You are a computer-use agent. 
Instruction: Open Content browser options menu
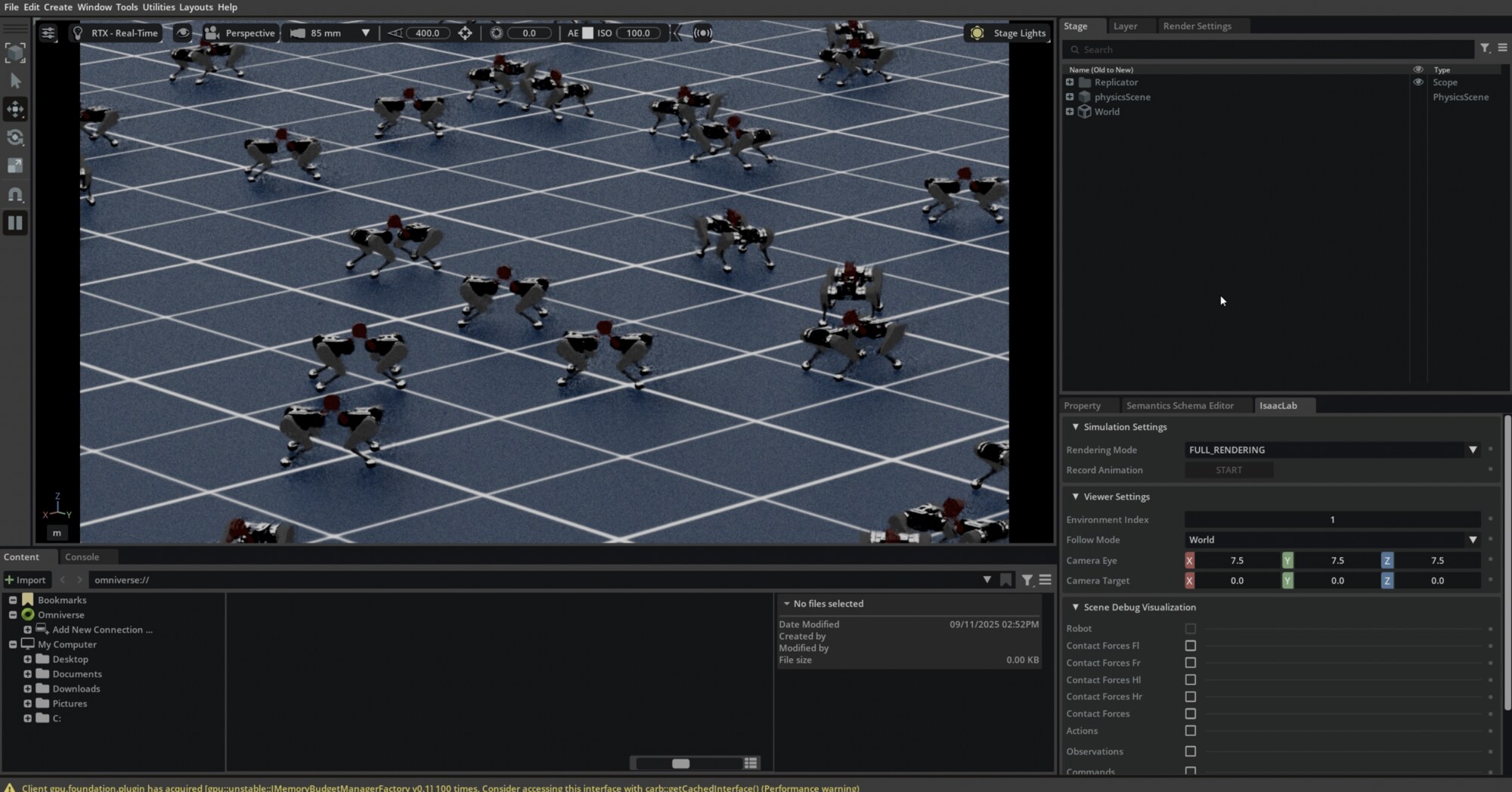tap(1045, 580)
